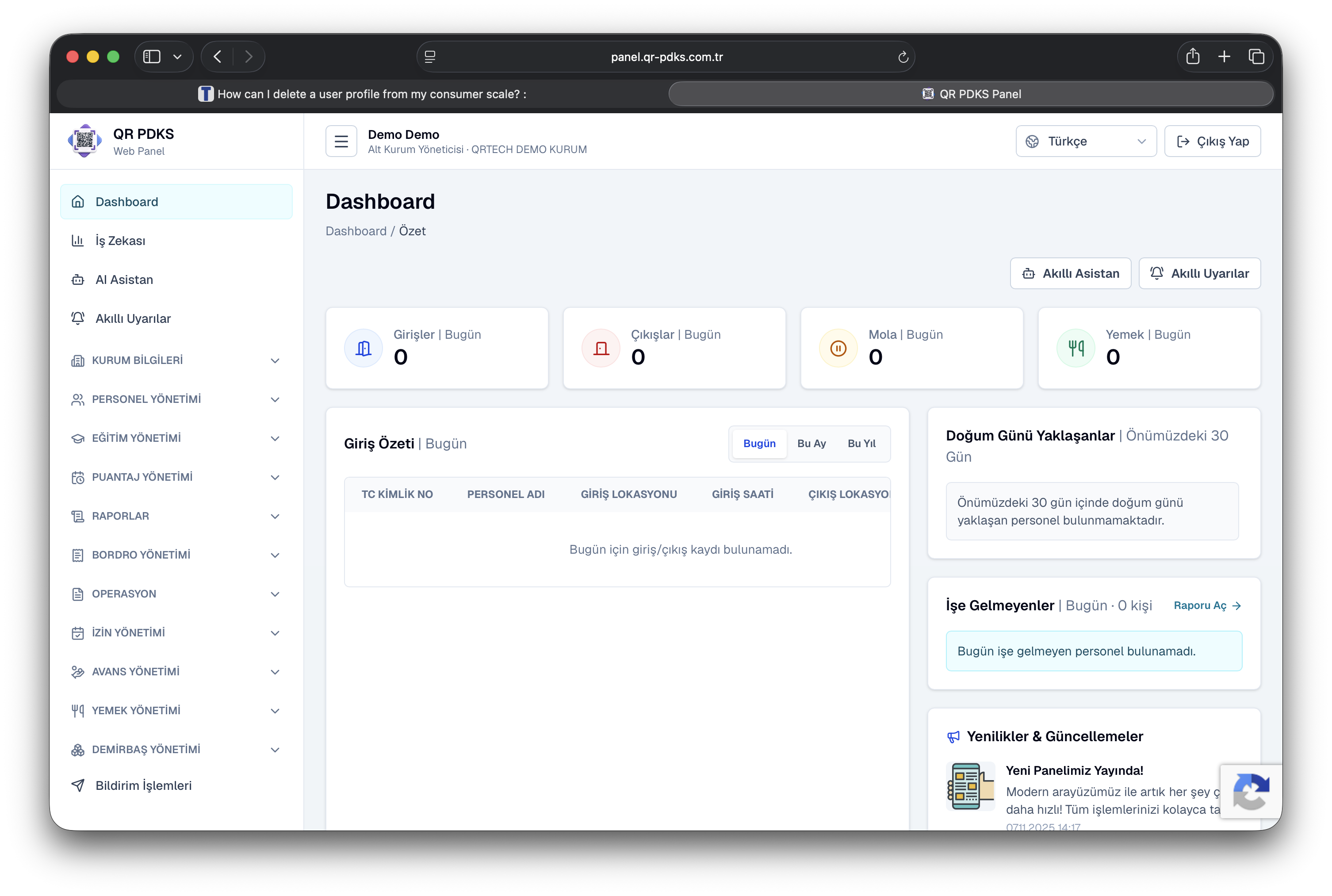Screen dimensions: 1332x896
Task: Reload the page with Safari's refresh icon
Action: point(903,57)
